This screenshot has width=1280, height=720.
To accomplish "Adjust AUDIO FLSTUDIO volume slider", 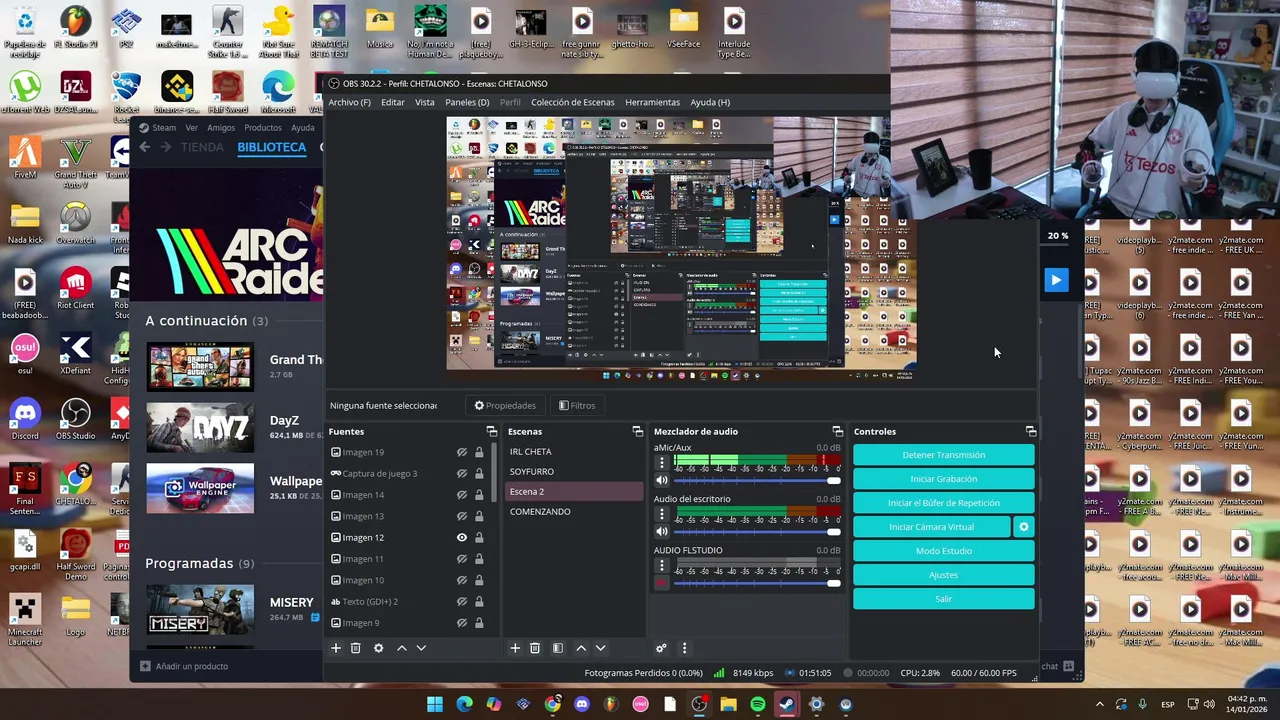I will (x=757, y=583).
